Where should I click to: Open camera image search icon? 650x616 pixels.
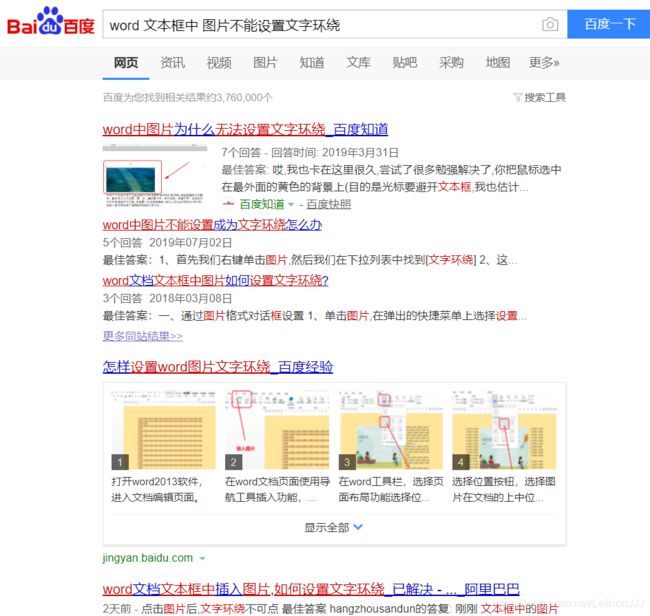coord(550,24)
